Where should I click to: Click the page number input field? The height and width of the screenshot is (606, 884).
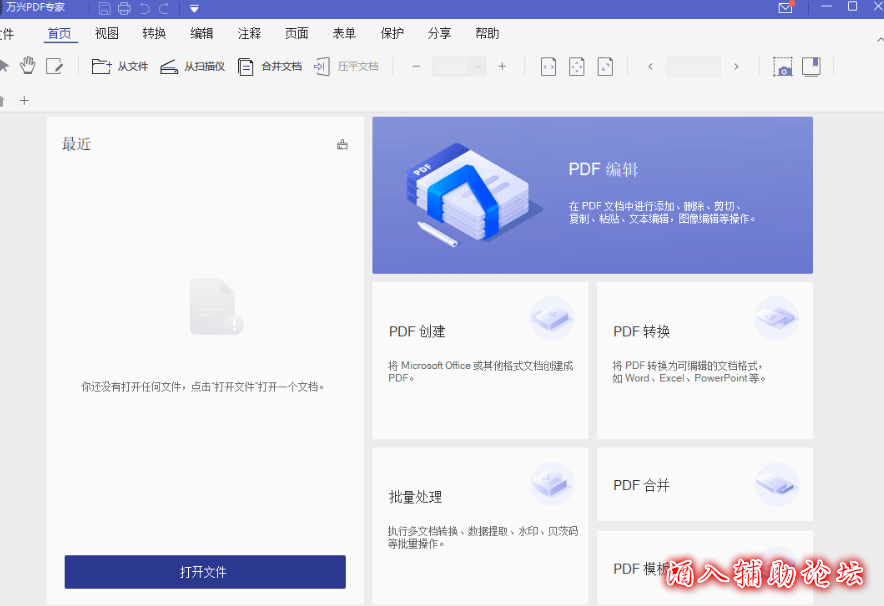(x=693, y=67)
